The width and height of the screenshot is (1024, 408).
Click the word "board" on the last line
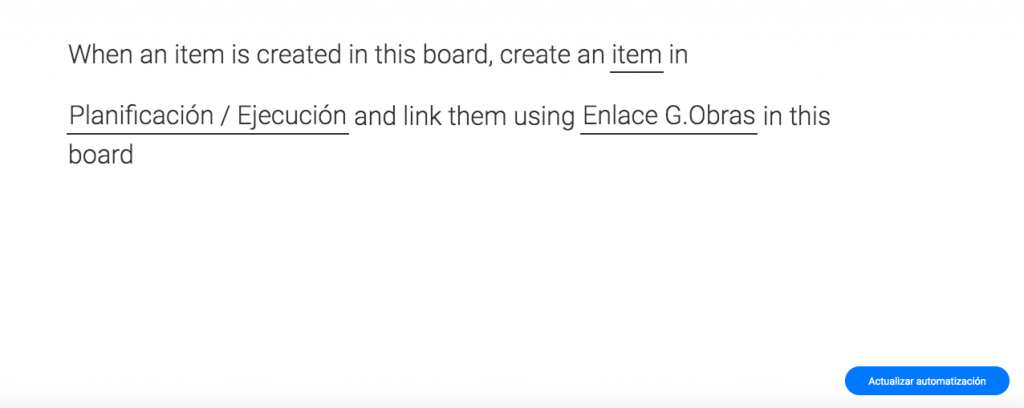pyautogui.click(x=101, y=156)
